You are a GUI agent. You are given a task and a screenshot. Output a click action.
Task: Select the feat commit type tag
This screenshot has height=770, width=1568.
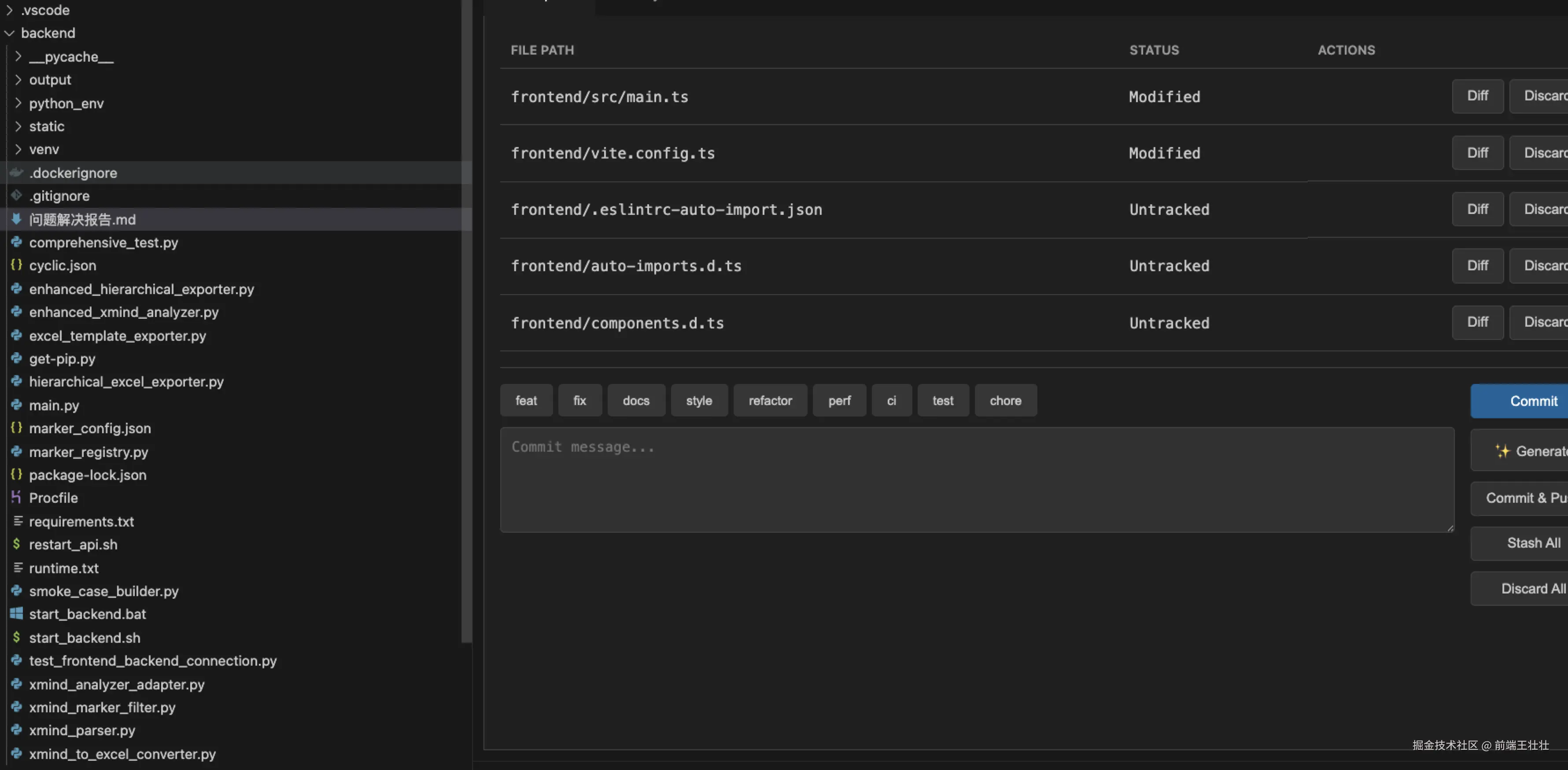[526, 401]
